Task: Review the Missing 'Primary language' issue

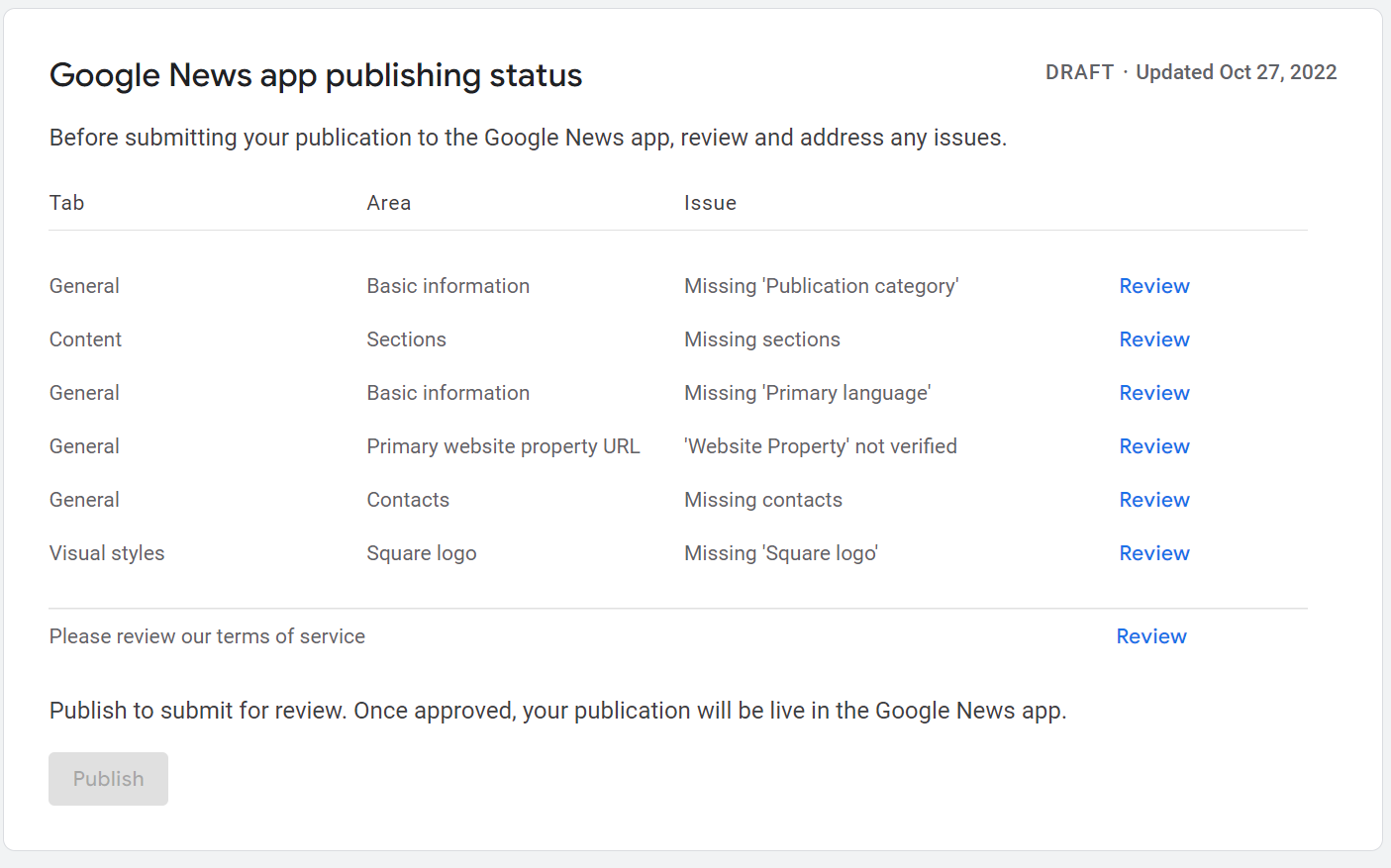Action: pos(1153,393)
